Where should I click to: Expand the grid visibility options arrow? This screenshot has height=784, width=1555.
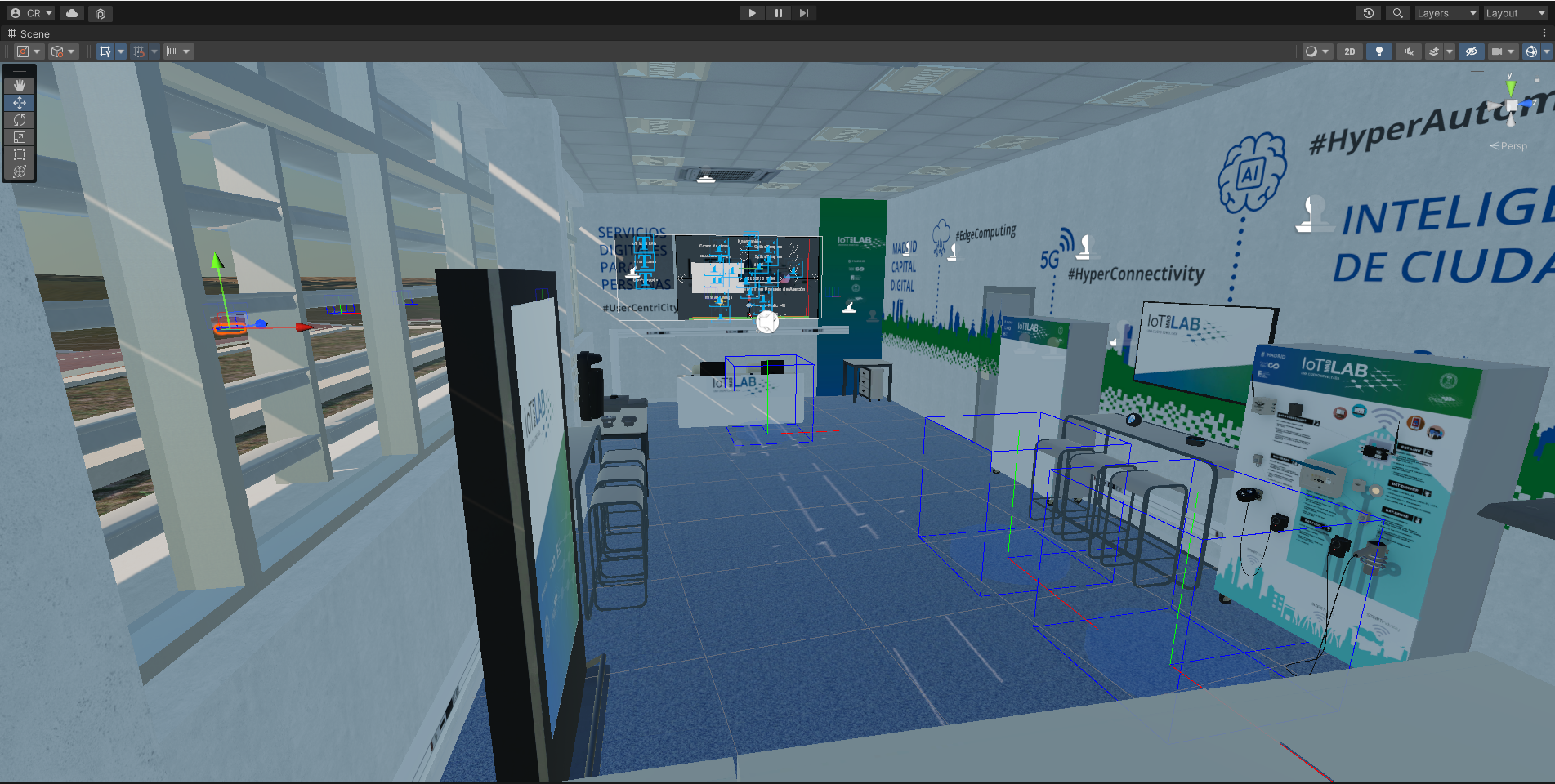pyautogui.click(x=121, y=51)
